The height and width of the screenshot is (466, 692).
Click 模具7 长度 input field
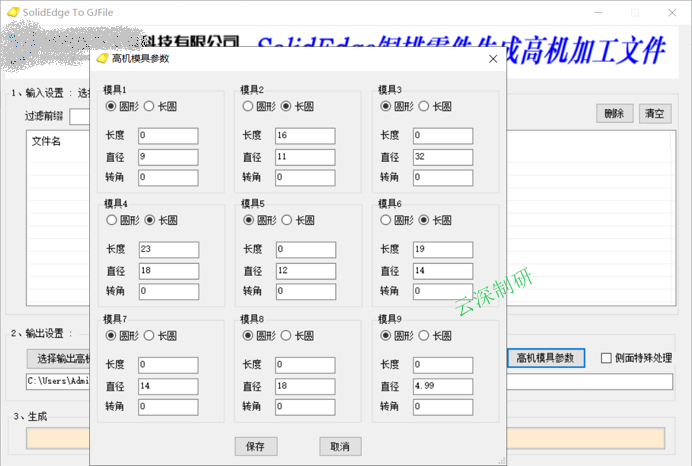pyautogui.click(x=168, y=365)
